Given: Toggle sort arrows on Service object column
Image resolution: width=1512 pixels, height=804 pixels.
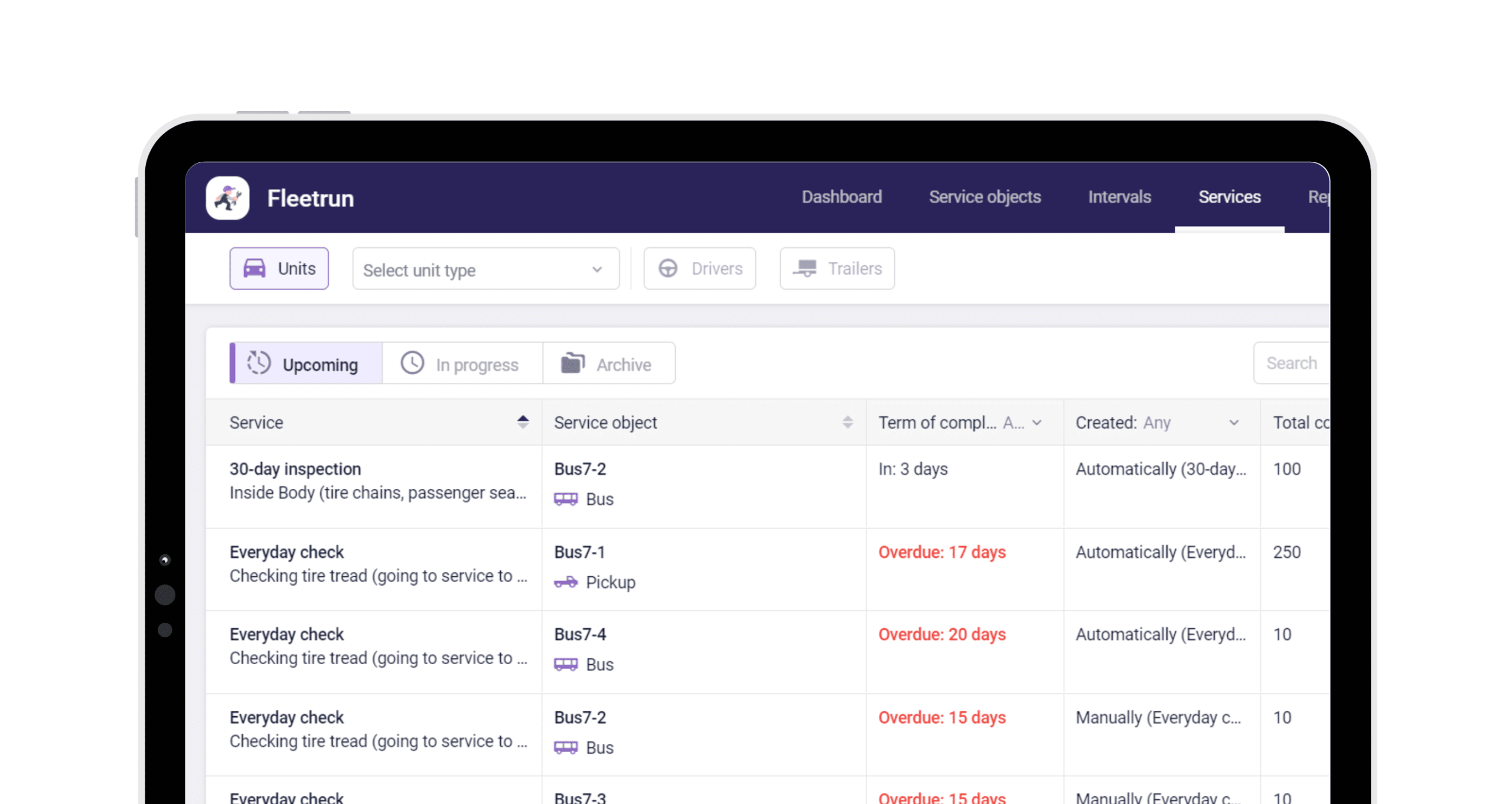Looking at the screenshot, I should 848,422.
